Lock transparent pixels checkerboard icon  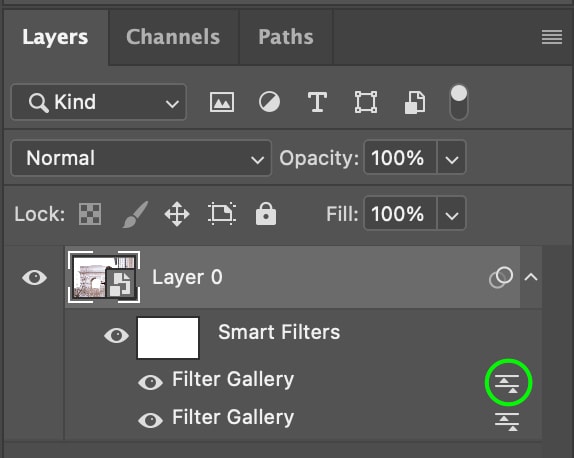point(90,214)
